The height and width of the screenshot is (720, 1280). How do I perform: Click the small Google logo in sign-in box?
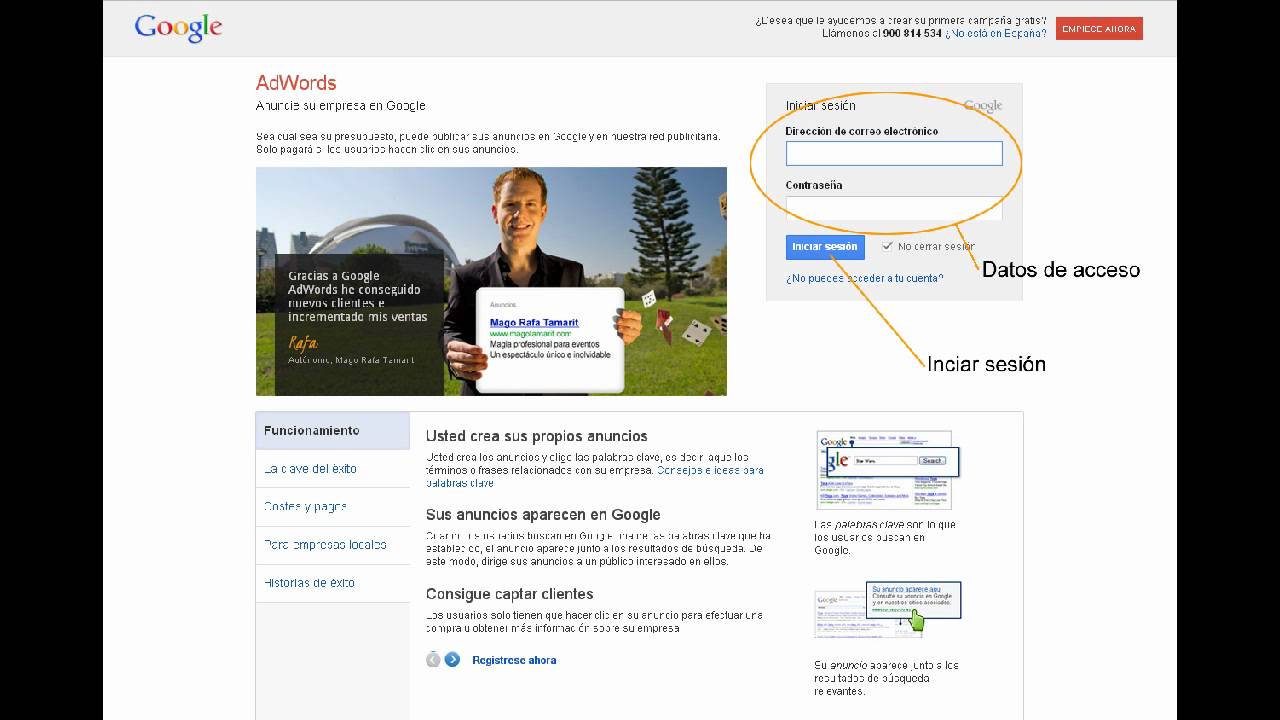click(x=983, y=106)
